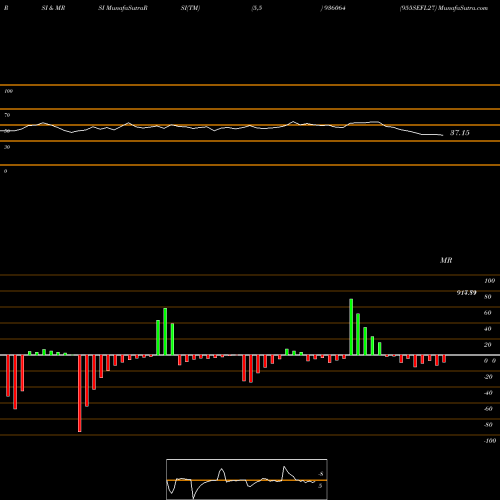Image resolution: width=500 pixels, height=500 pixels.
Task: Click the MR axis label '-100'
Action: (490, 441)
